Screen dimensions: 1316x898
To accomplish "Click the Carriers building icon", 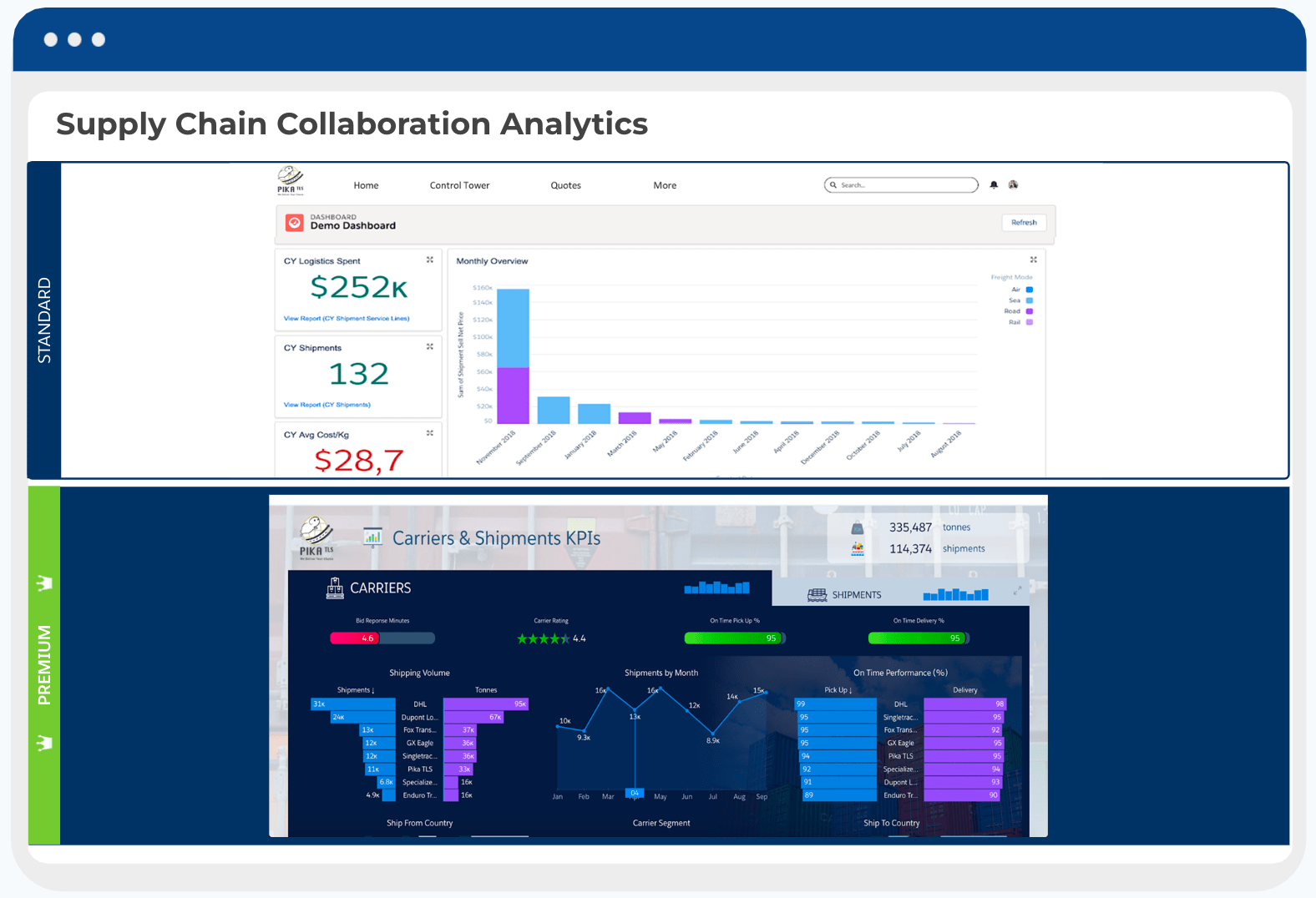I will coord(335,588).
